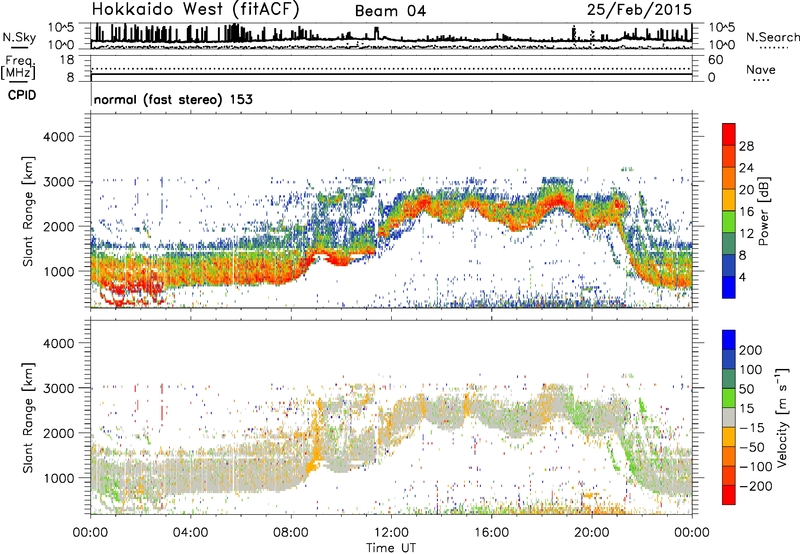The height and width of the screenshot is (554, 800).
Task: Click the 'Freq. [MHz]' axis label
Action: click(18, 68)
